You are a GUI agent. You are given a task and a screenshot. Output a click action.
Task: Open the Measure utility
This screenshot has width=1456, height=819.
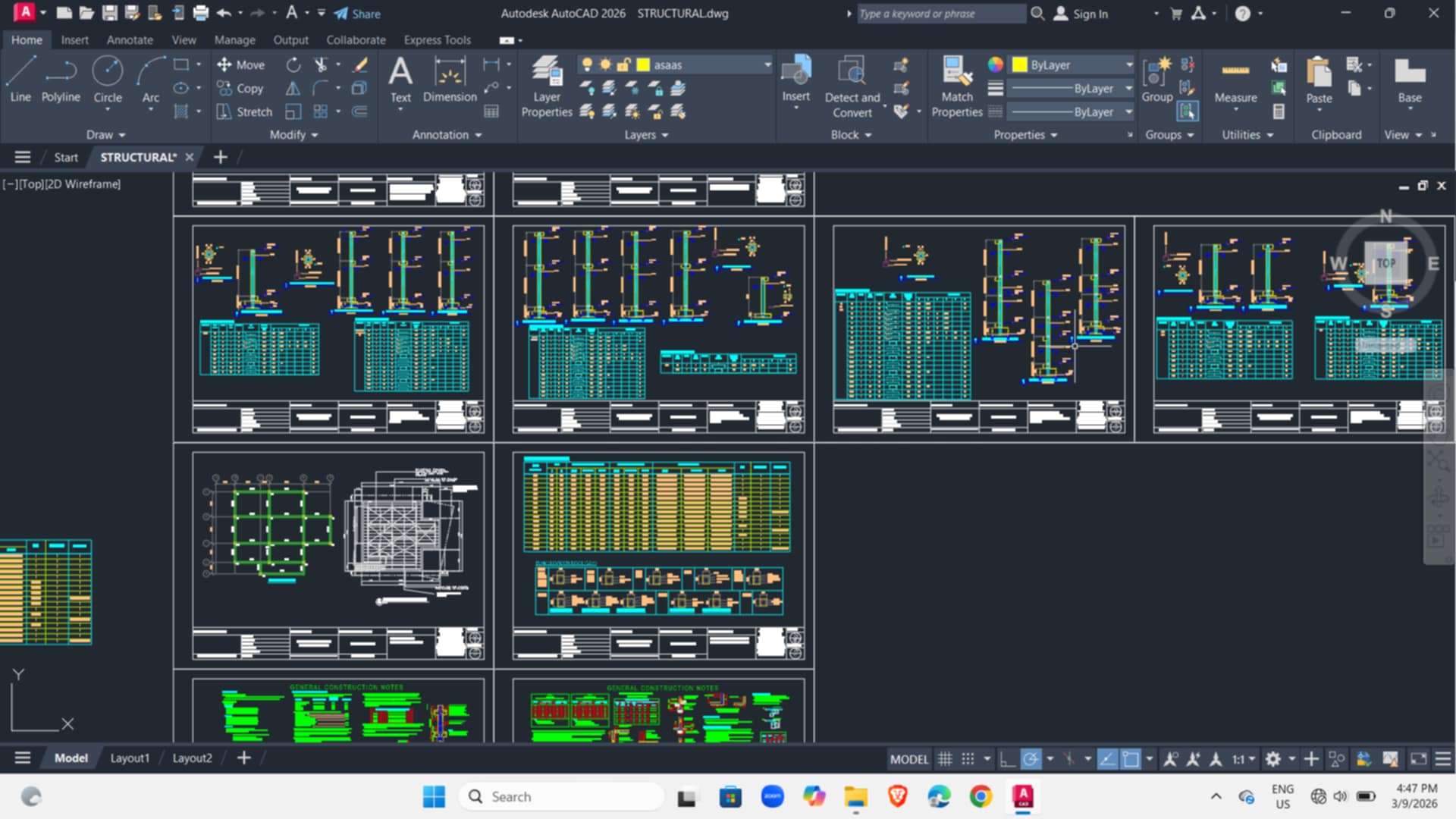click(1235, 82)
